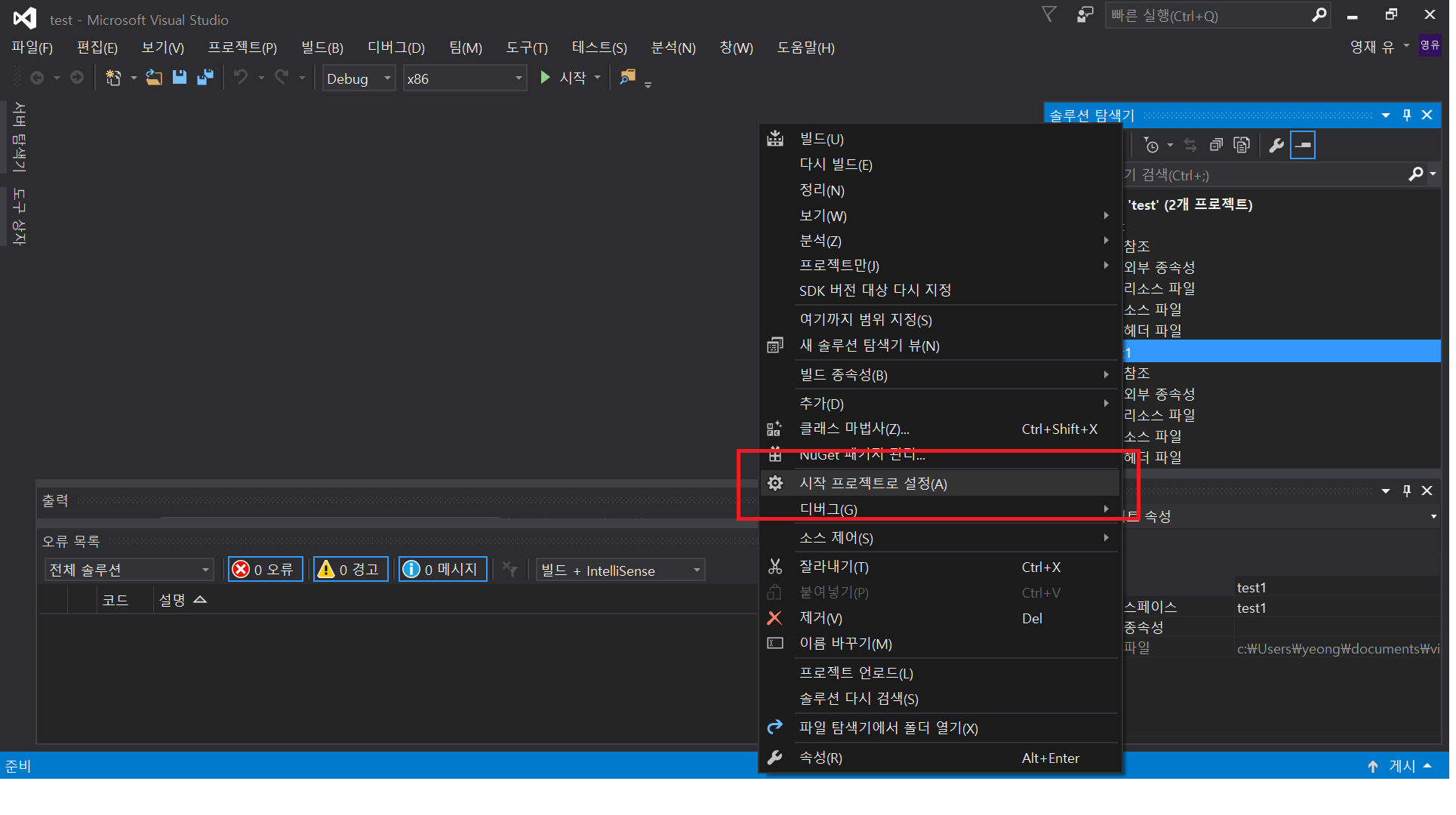
Task: Toggle the 0 경고 warnings filter
Action: tap(350, 570)
